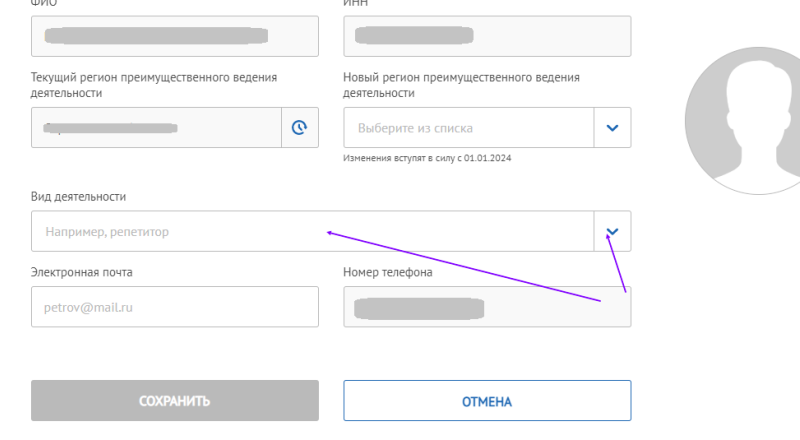The width and height of the screenshot is (800, 440).
Task: Click the 'Вид деятельности' label
Action: (78, 197)
